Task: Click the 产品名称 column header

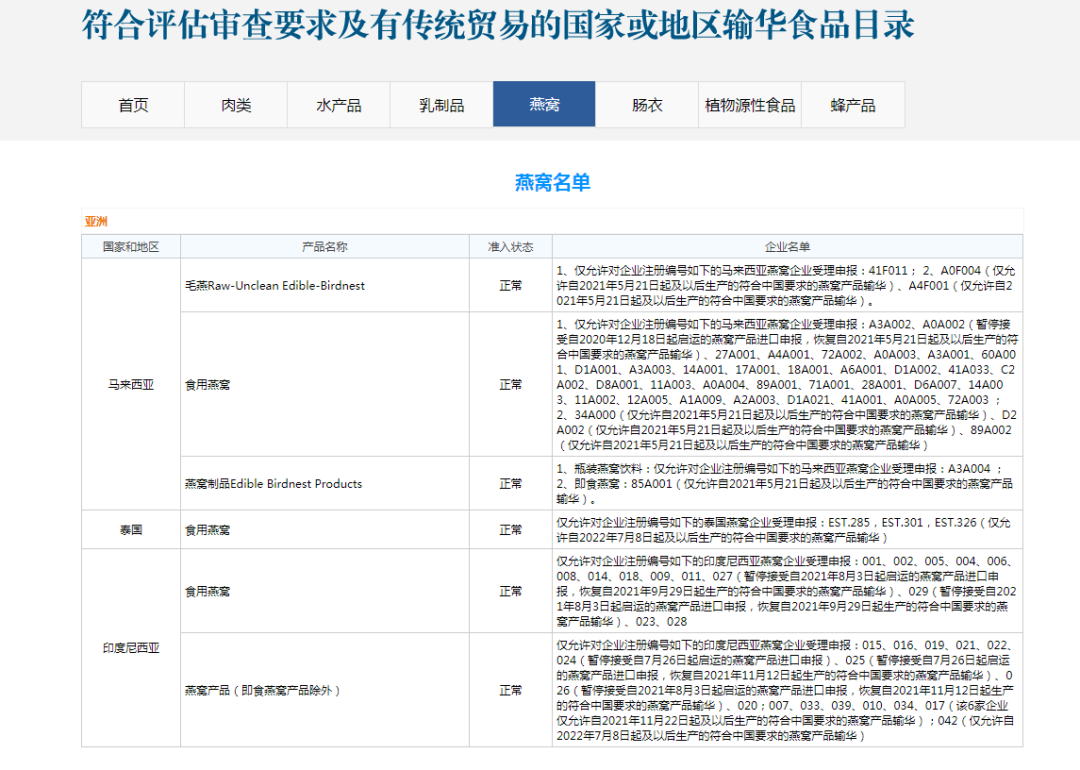Action: coord(325,247)
